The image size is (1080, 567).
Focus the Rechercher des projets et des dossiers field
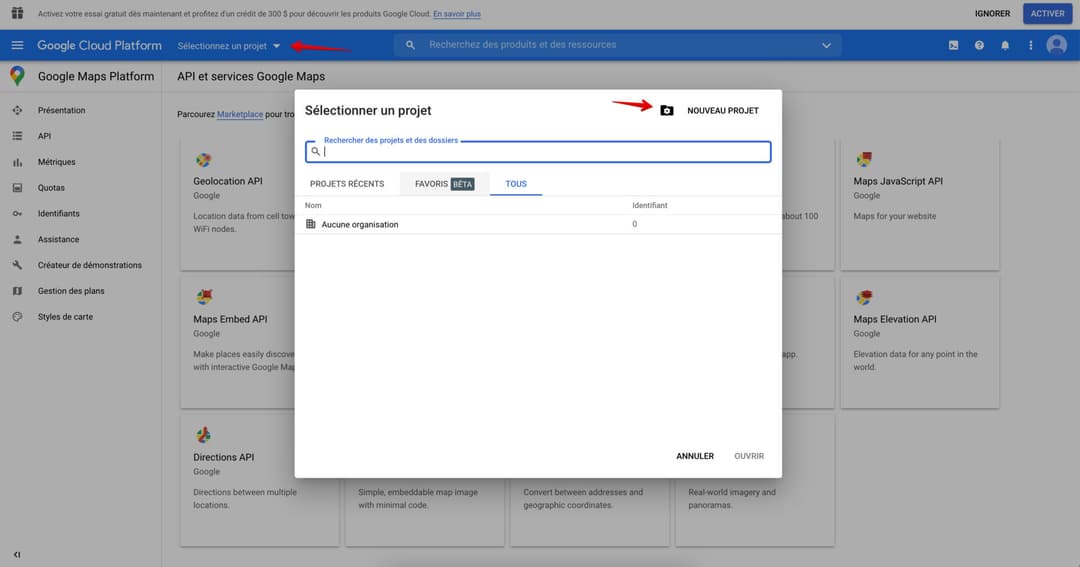538,152
